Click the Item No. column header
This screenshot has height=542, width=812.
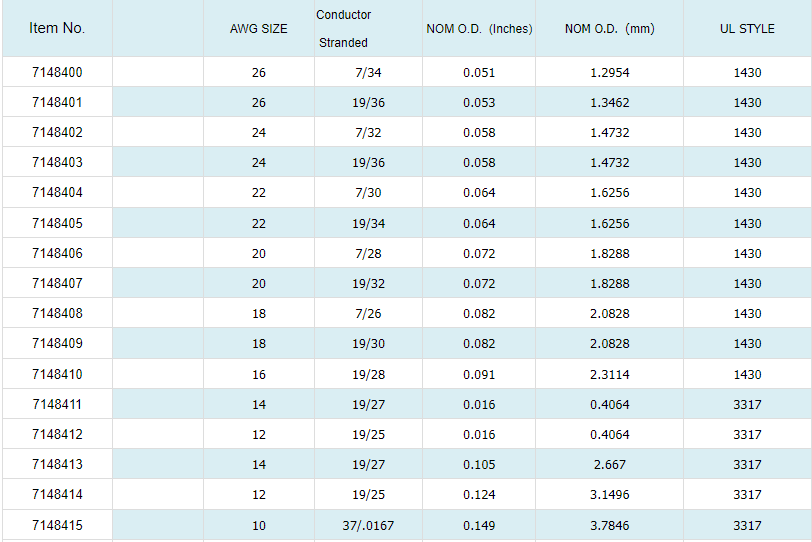[x=57, y=28]
